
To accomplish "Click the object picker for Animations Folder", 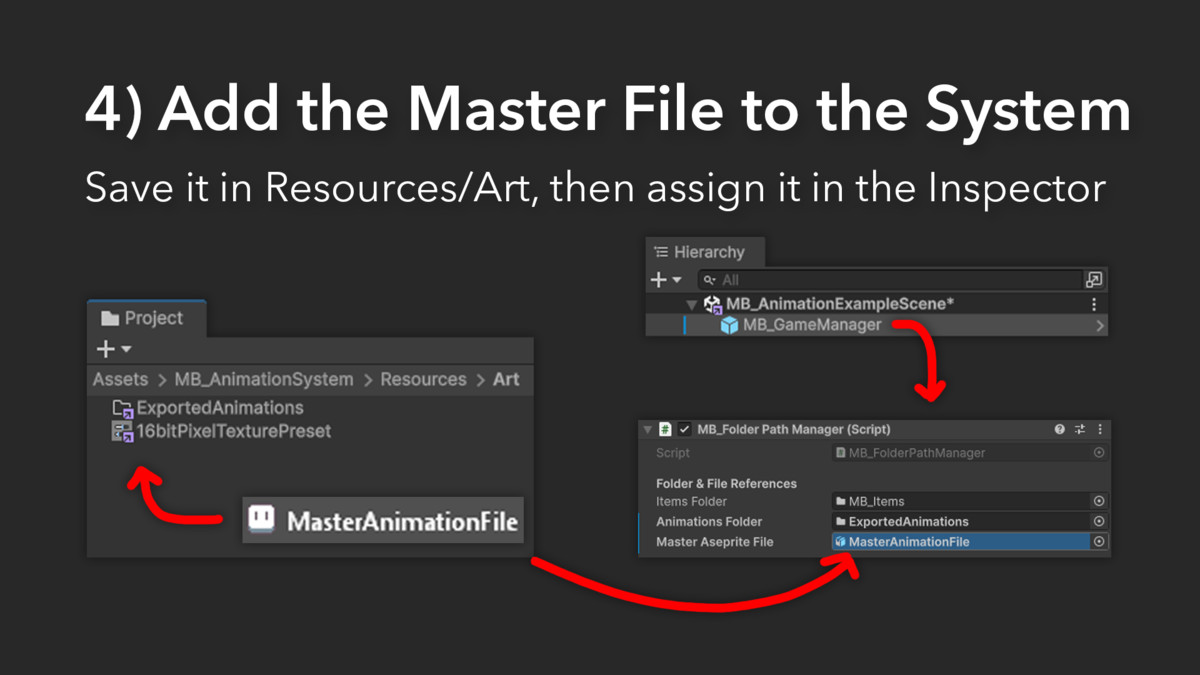I will [1099, 521].
